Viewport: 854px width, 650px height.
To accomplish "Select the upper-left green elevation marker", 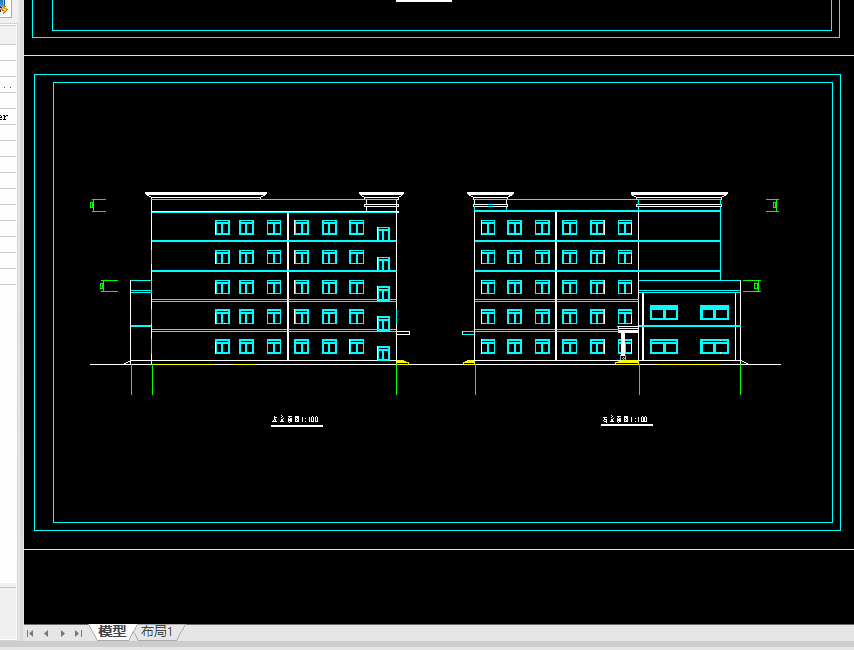I will [x=97, y=205].
